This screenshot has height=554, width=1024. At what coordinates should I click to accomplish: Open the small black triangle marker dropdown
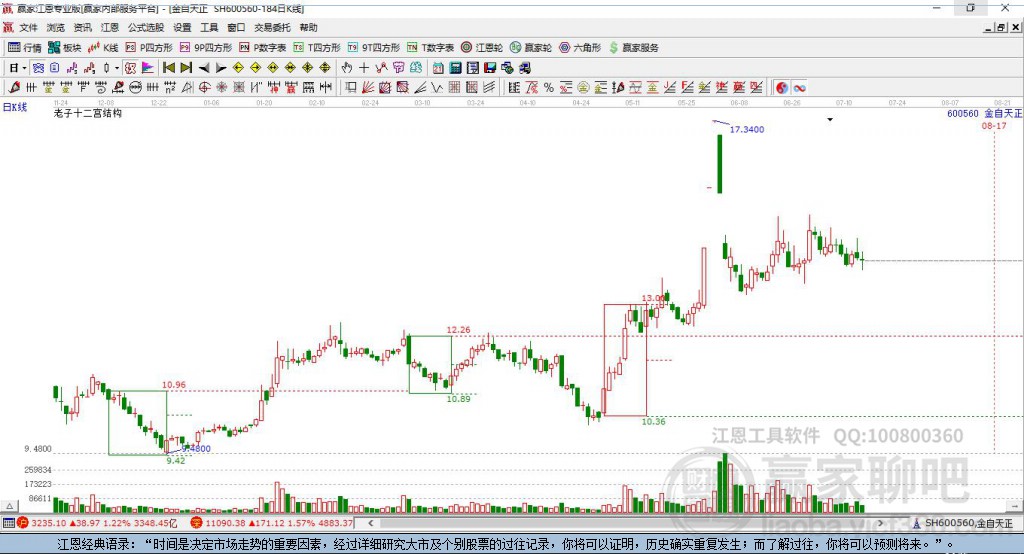pos(830,120)
